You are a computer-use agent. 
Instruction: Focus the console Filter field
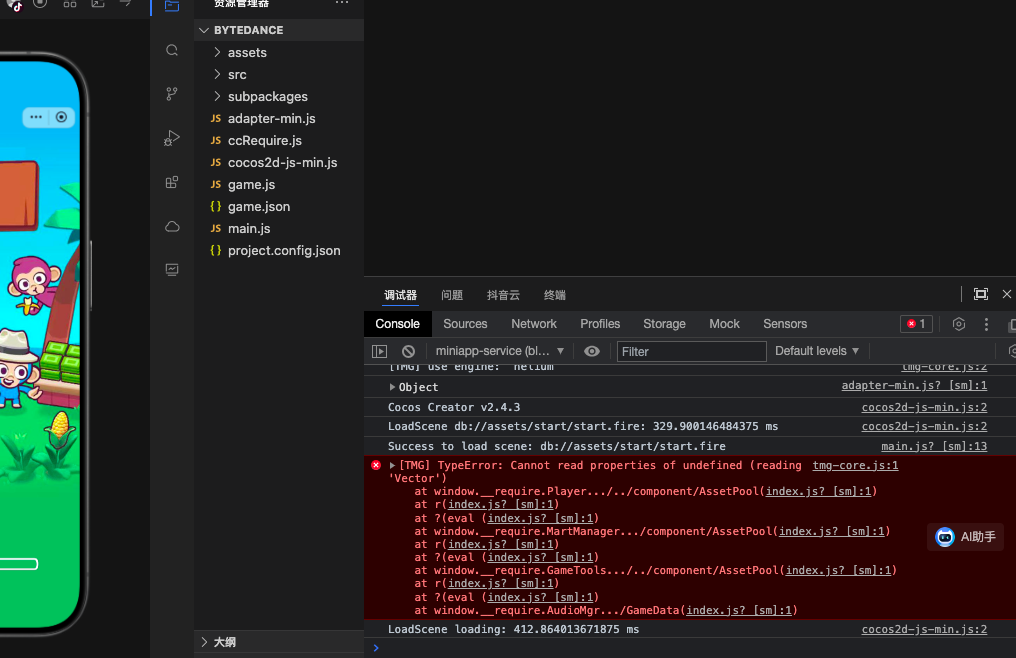click(x=691, y=351)
